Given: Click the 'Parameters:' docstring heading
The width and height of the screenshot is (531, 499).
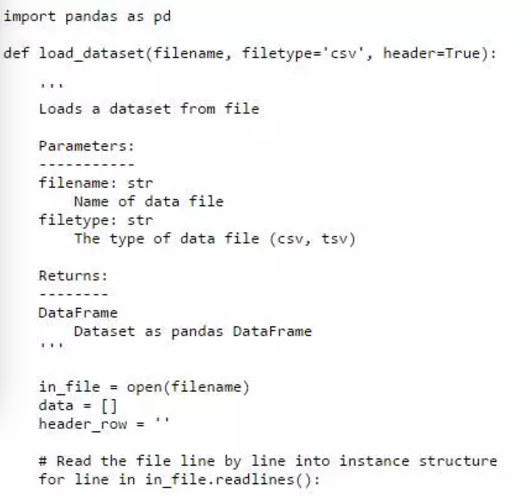Looking at the screenshot, I should pos(87,146).
